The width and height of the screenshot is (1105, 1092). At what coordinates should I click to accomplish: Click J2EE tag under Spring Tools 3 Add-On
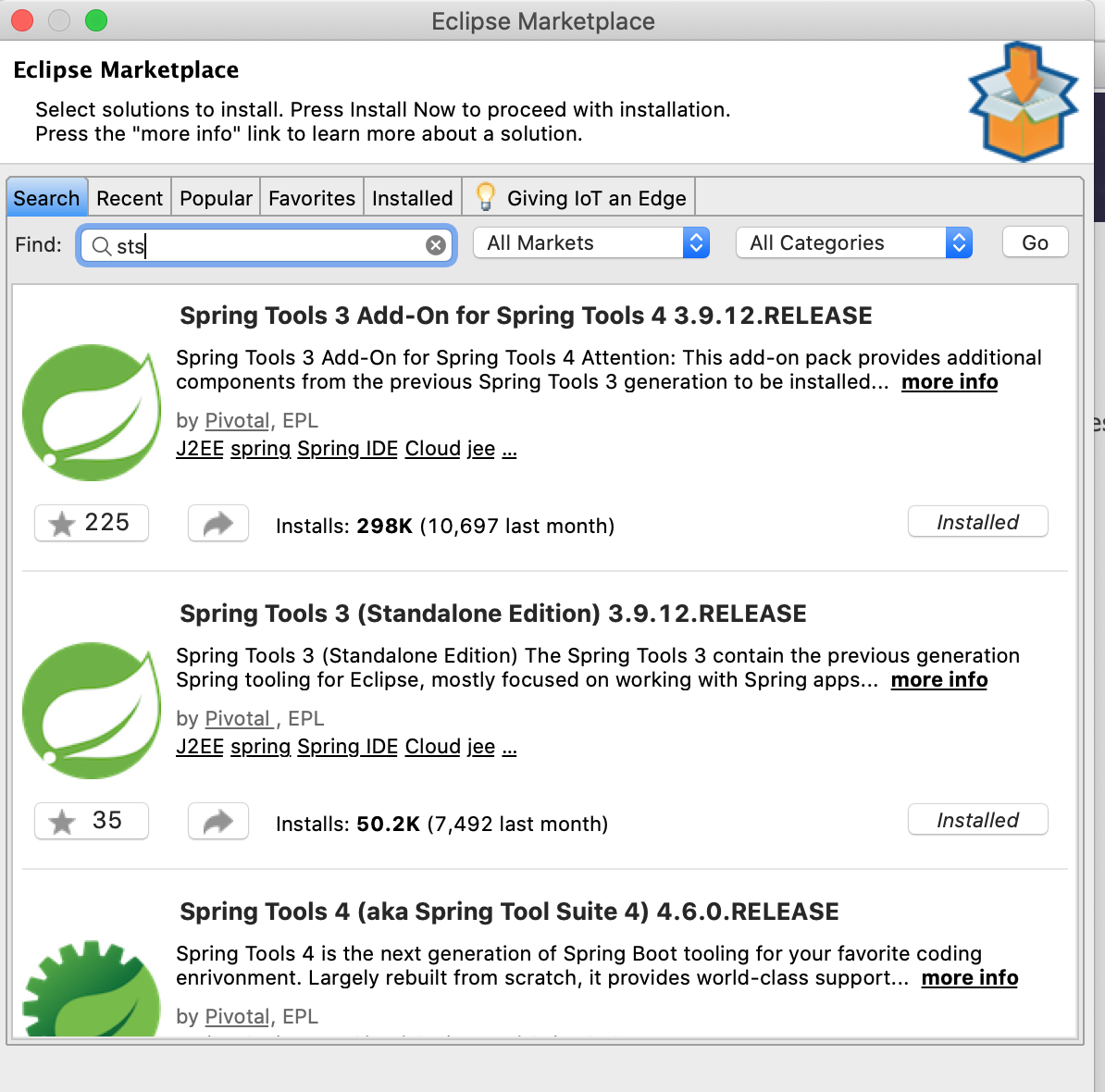click(x=199, y=449)
